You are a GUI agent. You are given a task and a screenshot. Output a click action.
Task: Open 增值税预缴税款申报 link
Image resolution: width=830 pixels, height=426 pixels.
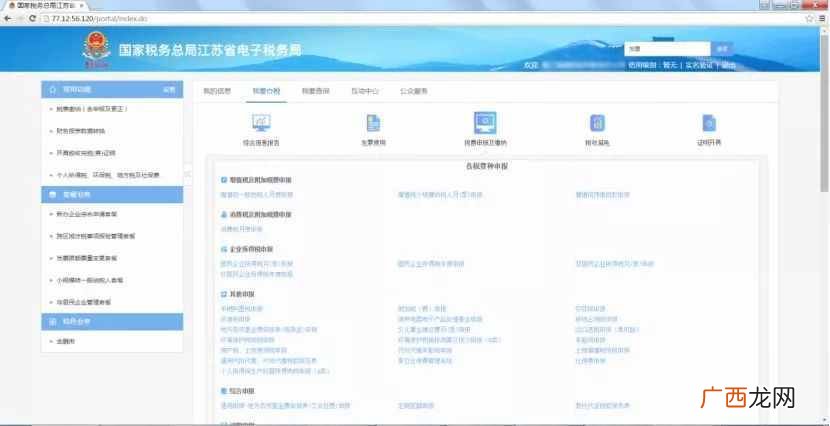click(x=603, y=195)
